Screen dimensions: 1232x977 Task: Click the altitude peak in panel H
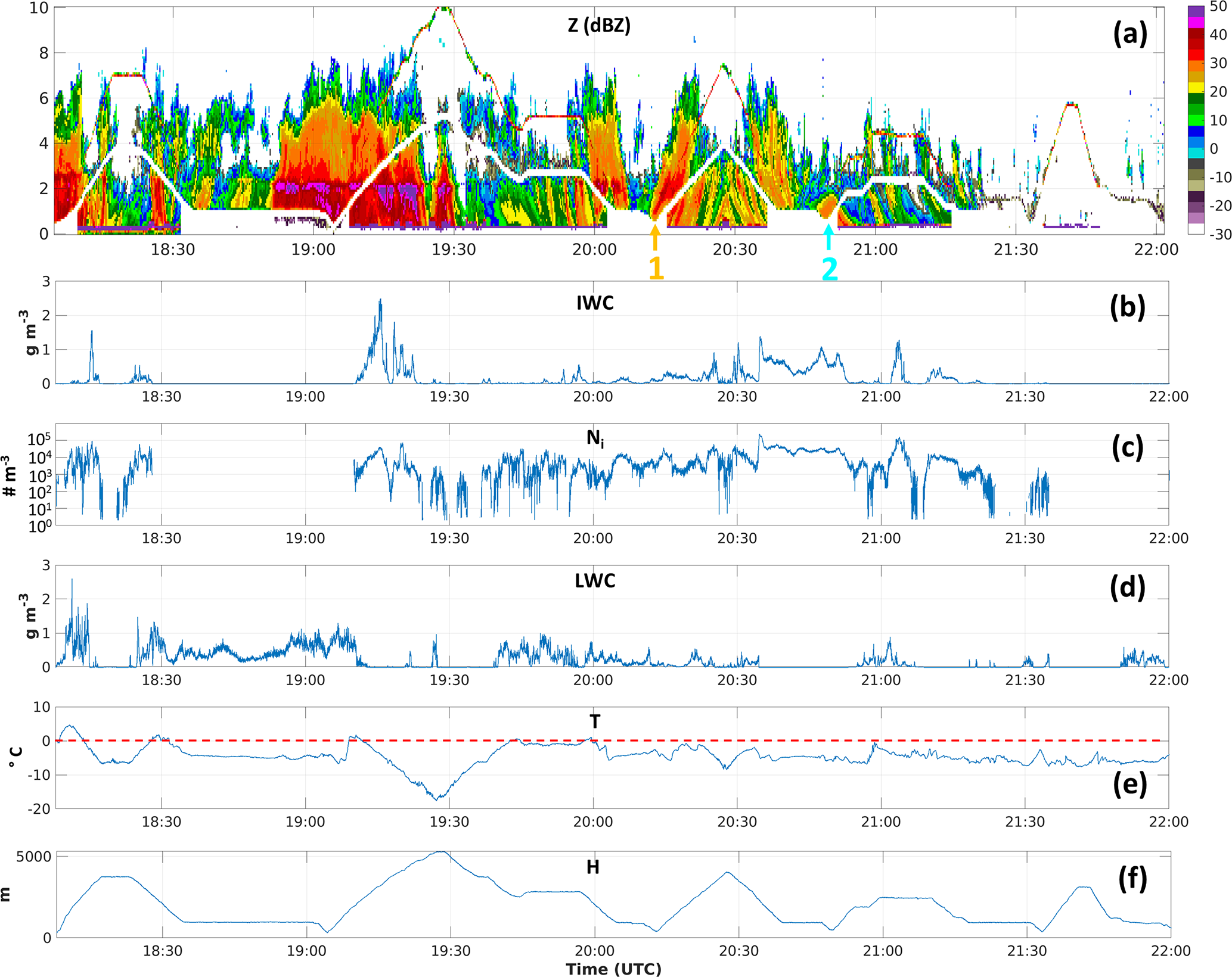[x=440, y=852]
